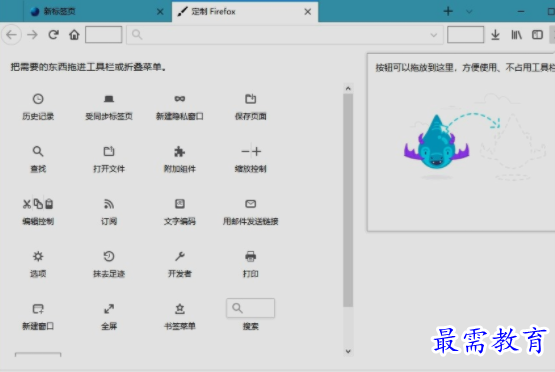The height and width of the screenshot is (372, 555).
Task: Click the scroll up arrow of palette
Action: 348,88
